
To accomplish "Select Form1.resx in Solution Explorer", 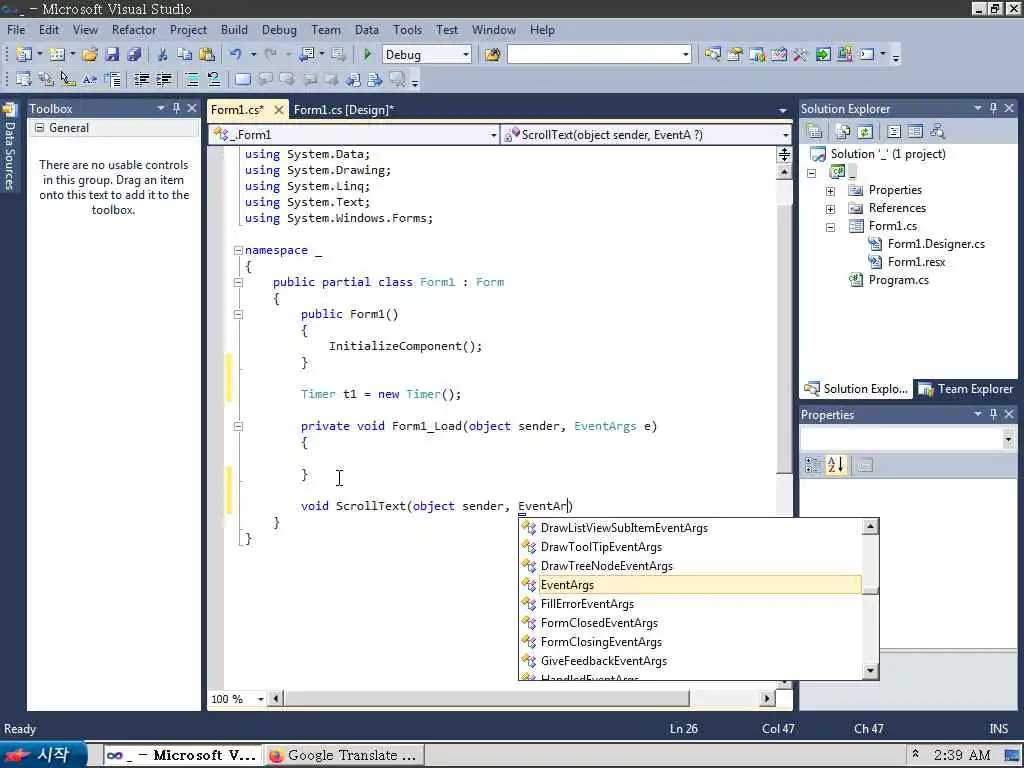I will click(916, 262).
